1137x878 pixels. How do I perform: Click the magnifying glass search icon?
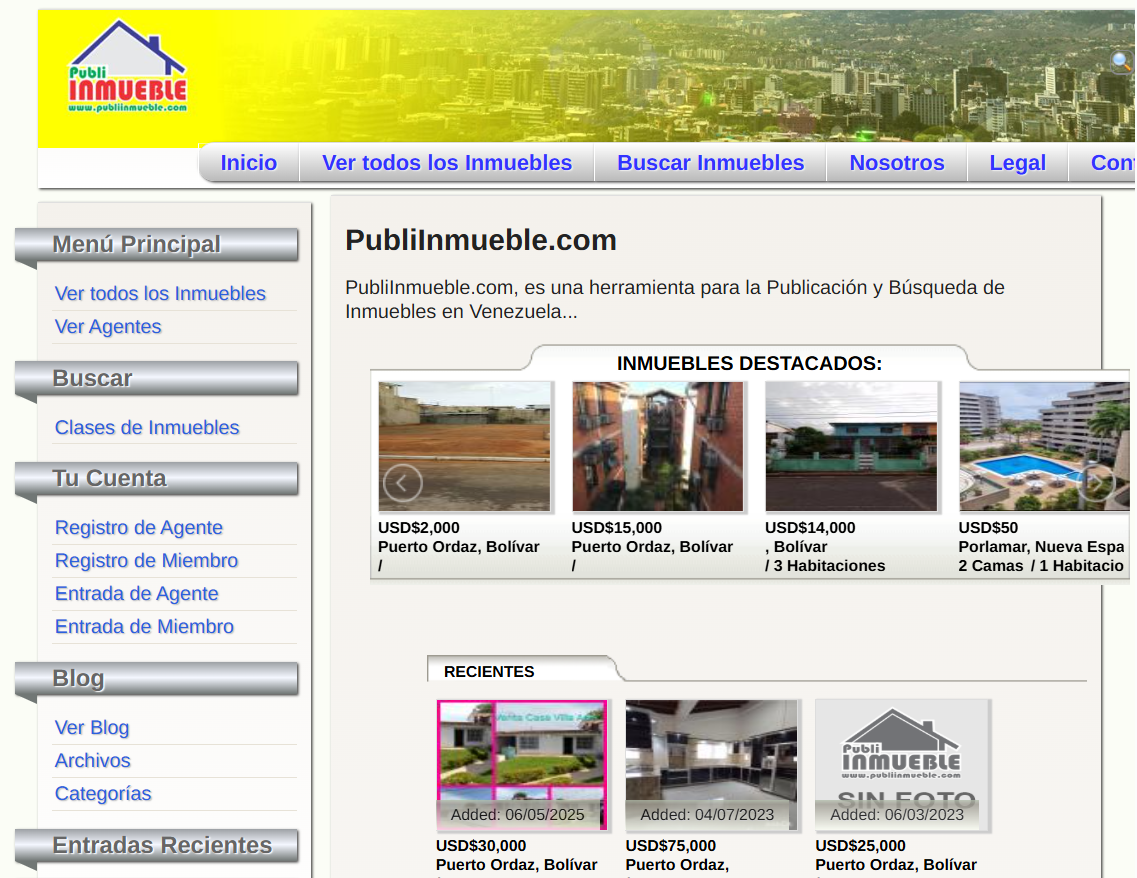[1121, 62]
